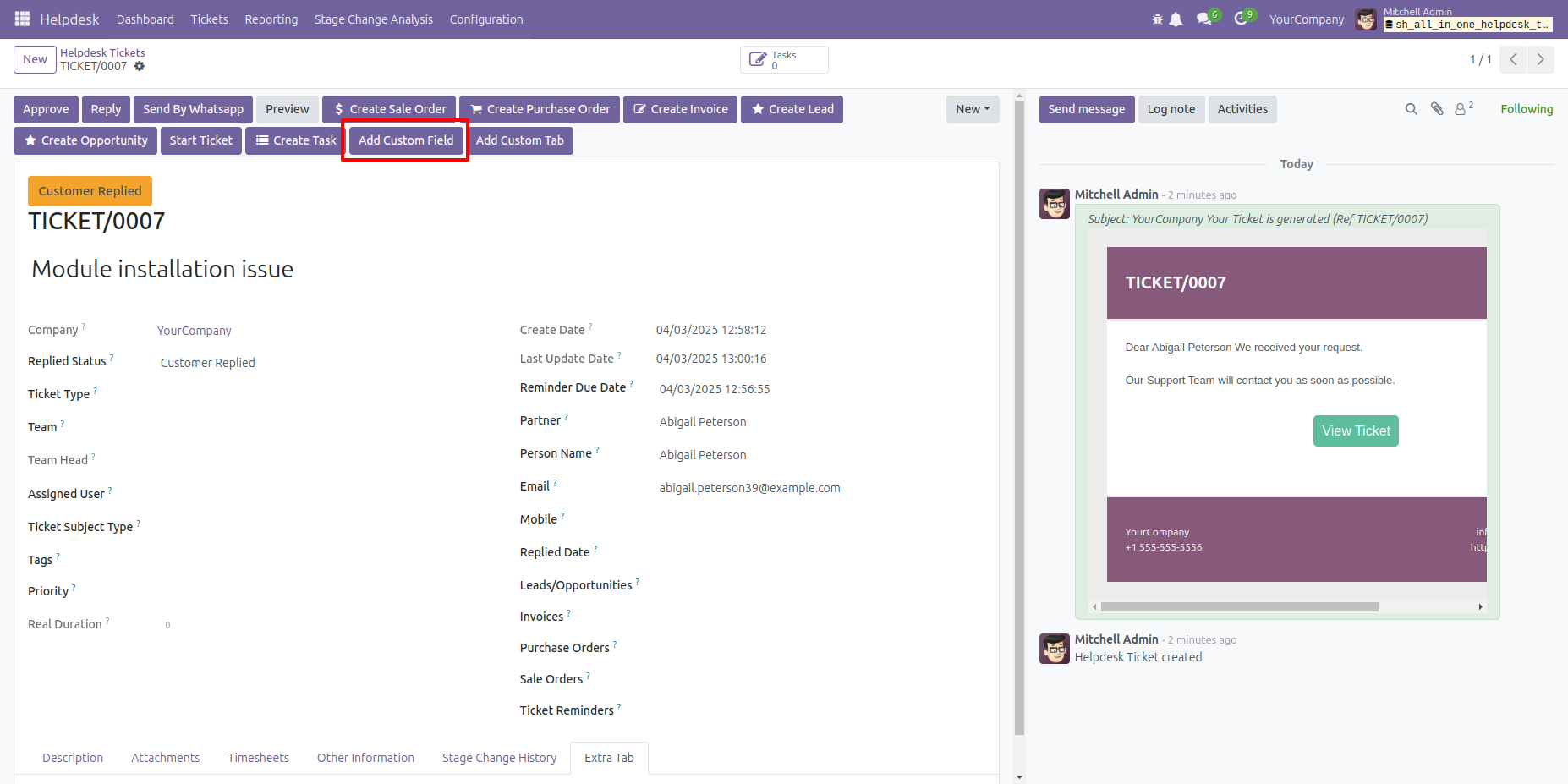Click the gear icon next to TICKET/0007
The image size is (1568, 784).
point(140,66)
